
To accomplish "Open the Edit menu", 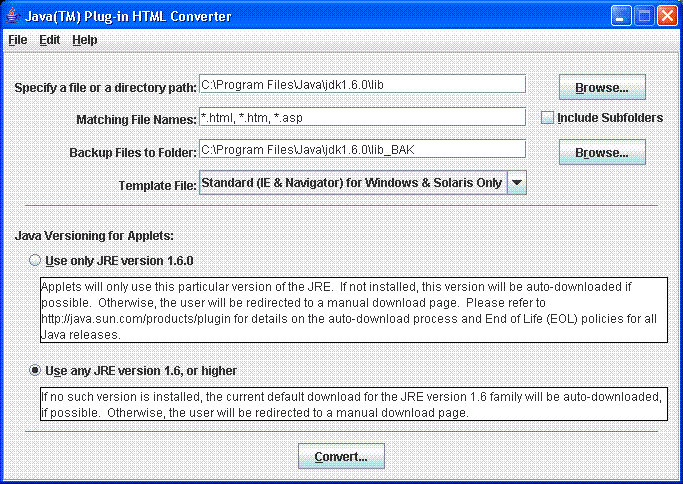I will [x=50, y=40].
